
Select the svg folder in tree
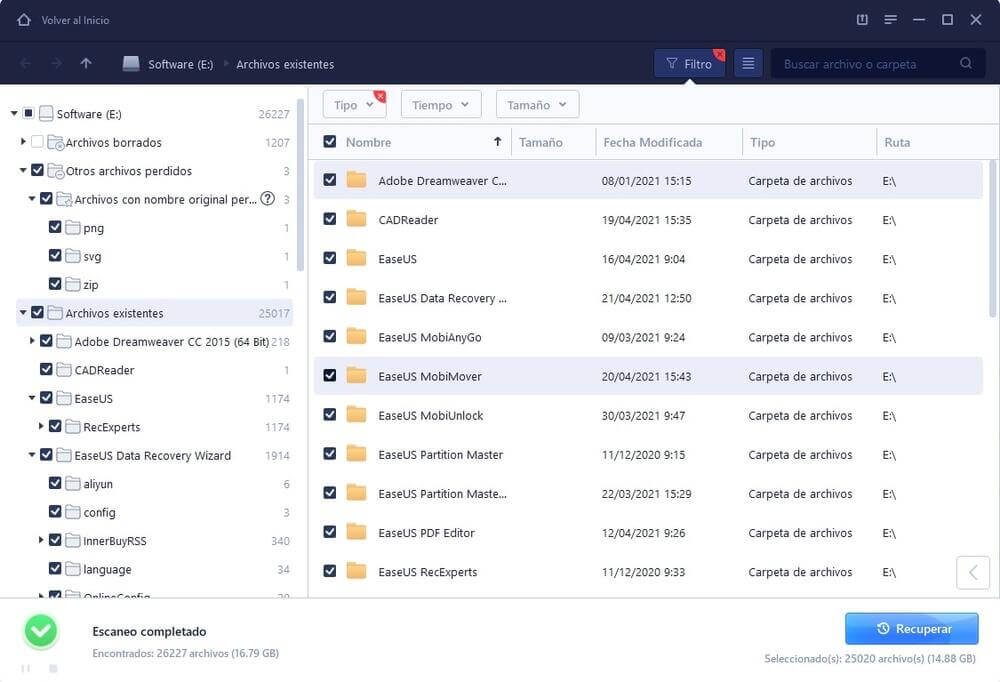(x=92, y=256)
